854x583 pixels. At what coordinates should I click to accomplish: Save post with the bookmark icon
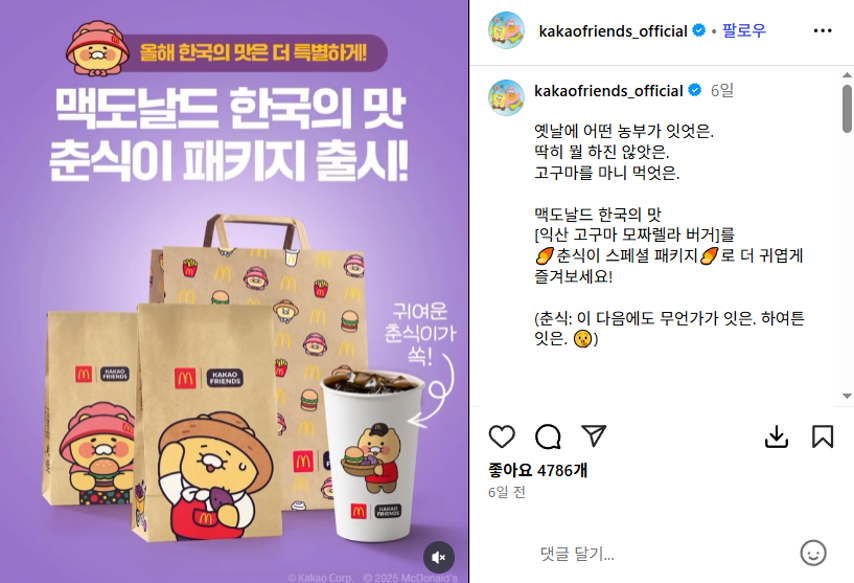point(822,436)
